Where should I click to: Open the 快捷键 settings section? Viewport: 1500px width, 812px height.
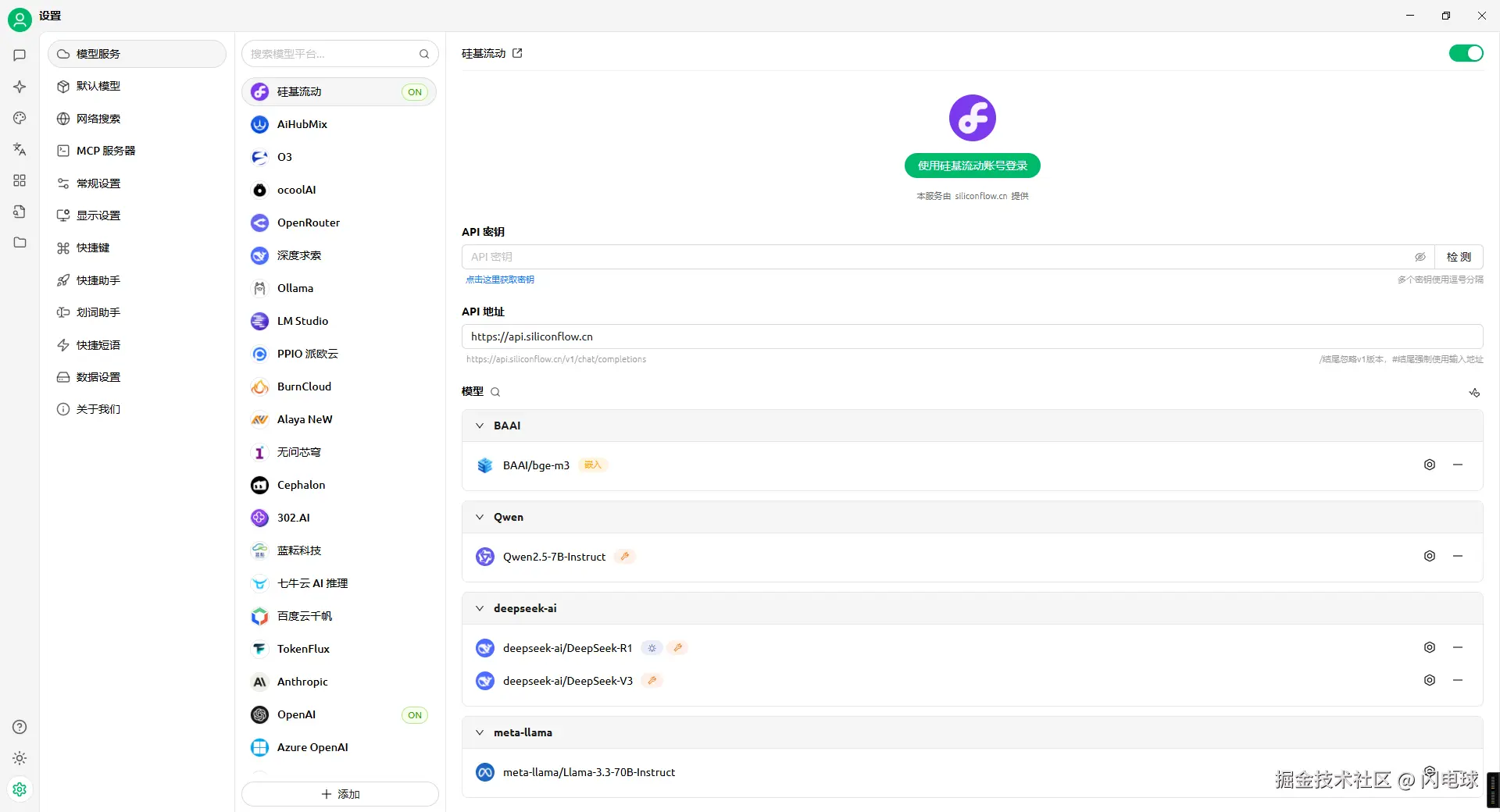[137, 248]
